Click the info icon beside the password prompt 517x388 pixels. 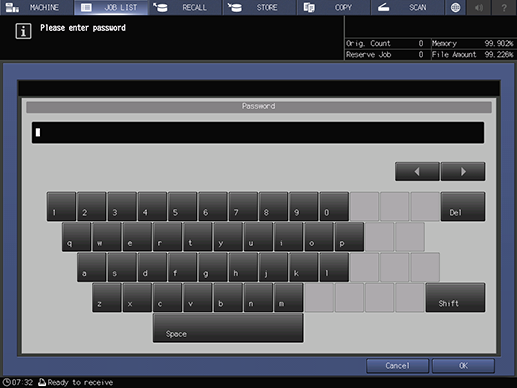[23, 31]
